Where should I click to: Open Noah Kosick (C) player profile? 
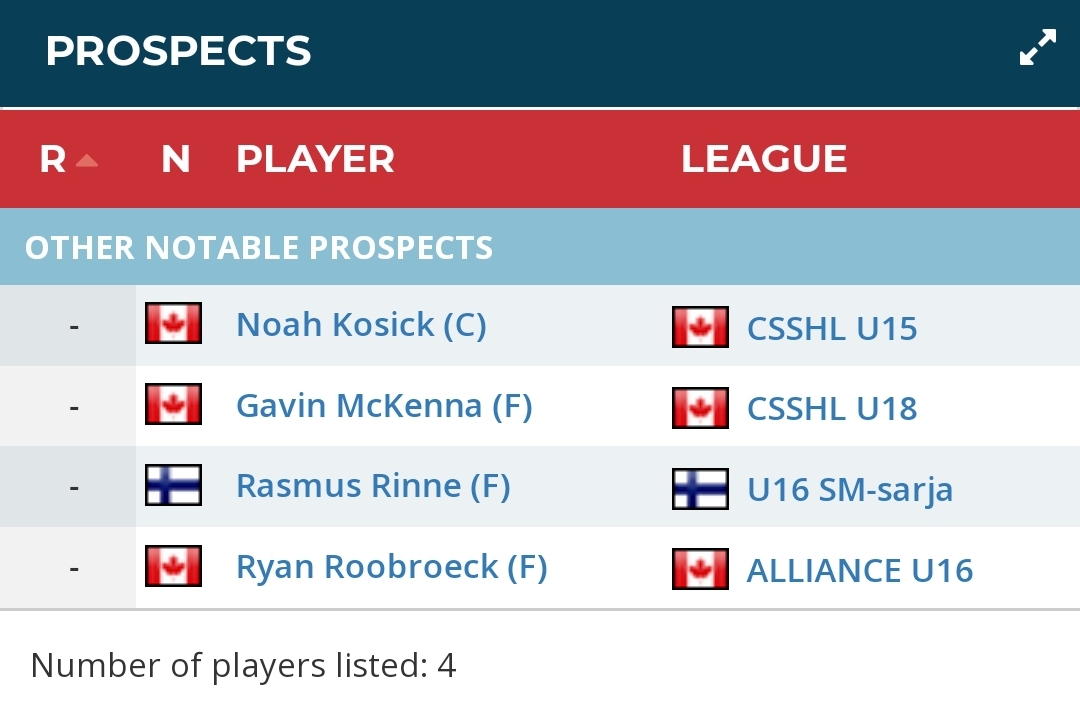361,324
